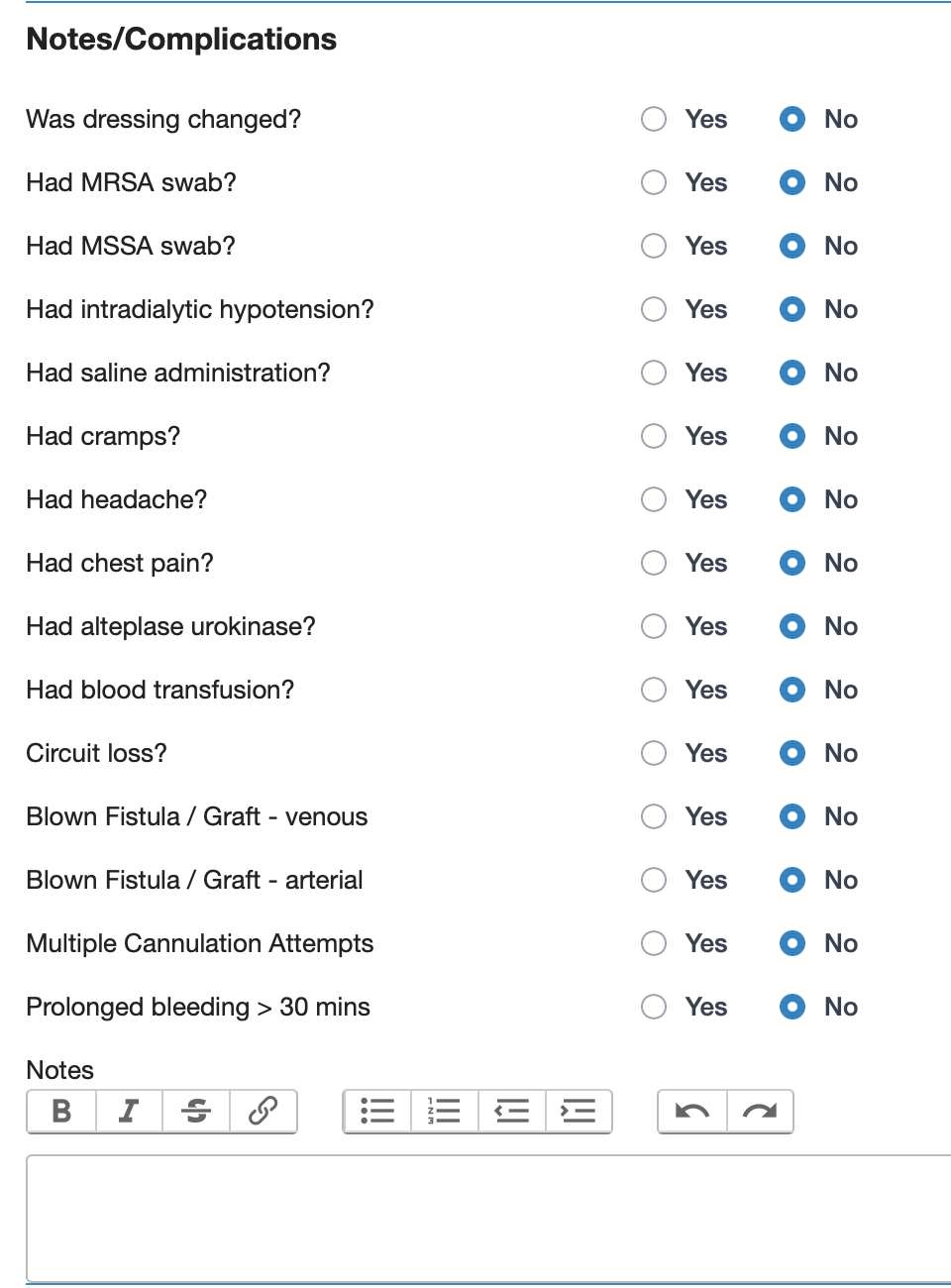This screenshot has width=951, height=1288.
Task: Select Yes for 'Was dressing changed?'
Action: pos(654,119)
